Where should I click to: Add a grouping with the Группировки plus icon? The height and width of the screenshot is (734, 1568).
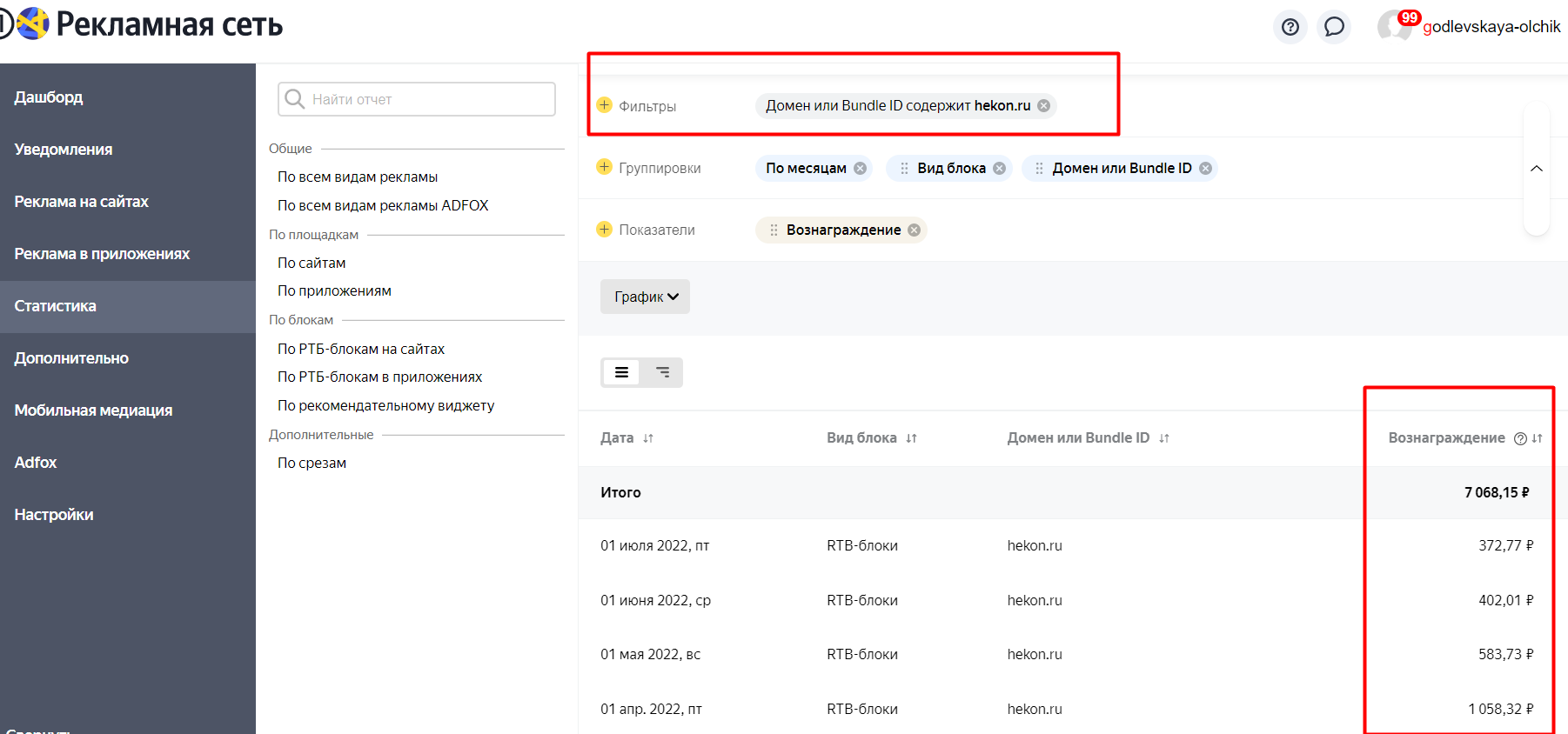[605, 167]
